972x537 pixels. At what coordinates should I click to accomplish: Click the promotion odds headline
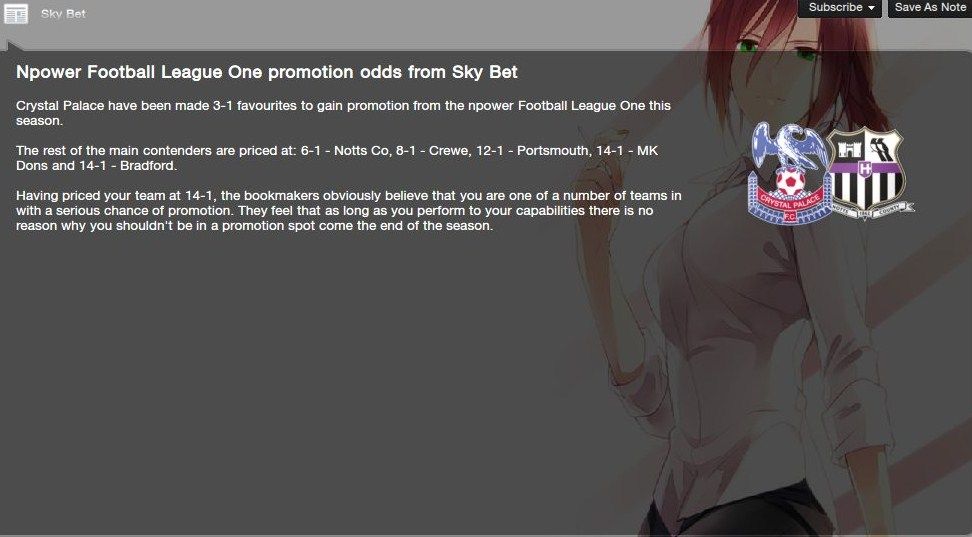(x=267, y=72)
